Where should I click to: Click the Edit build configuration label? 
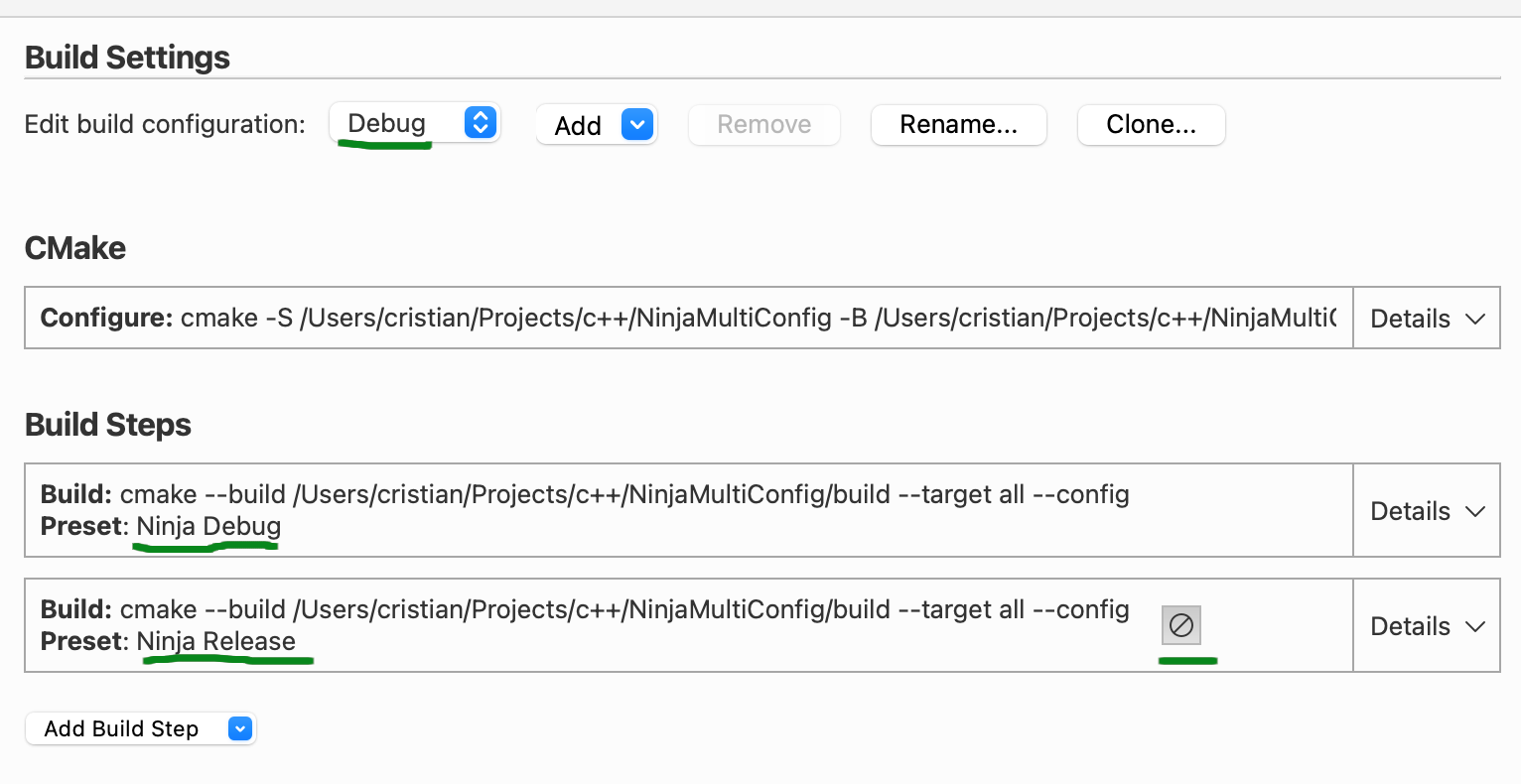[165, 124]
